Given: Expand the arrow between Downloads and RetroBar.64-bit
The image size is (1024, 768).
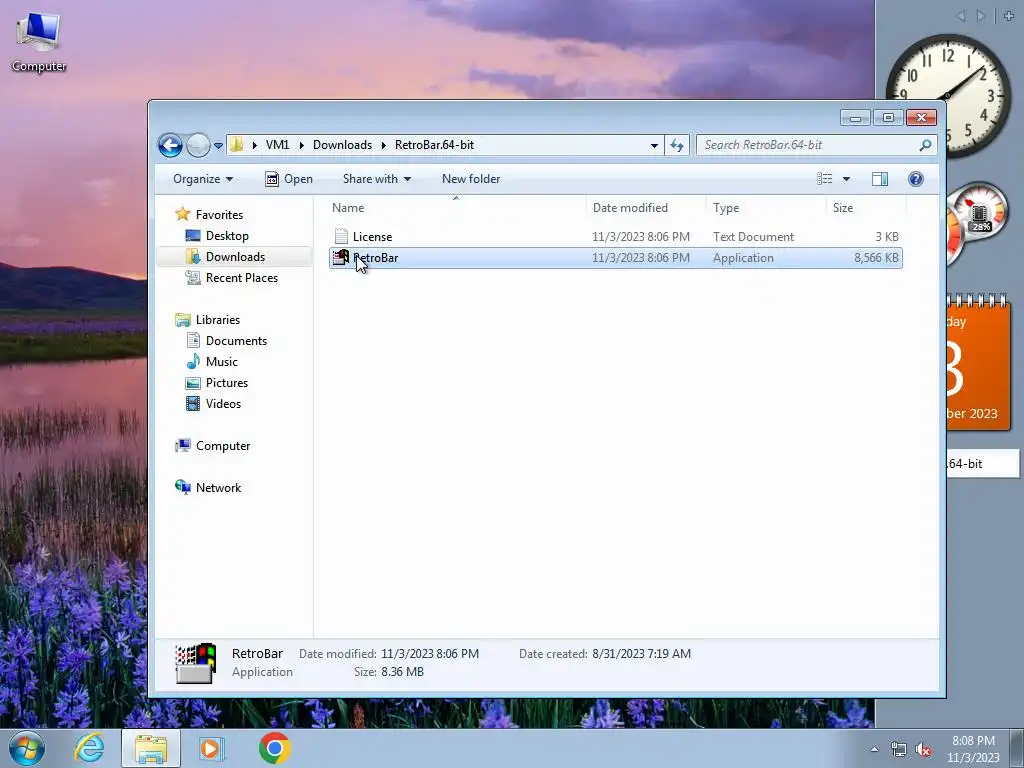Looking at the screenshot, I should pos(384,145).
